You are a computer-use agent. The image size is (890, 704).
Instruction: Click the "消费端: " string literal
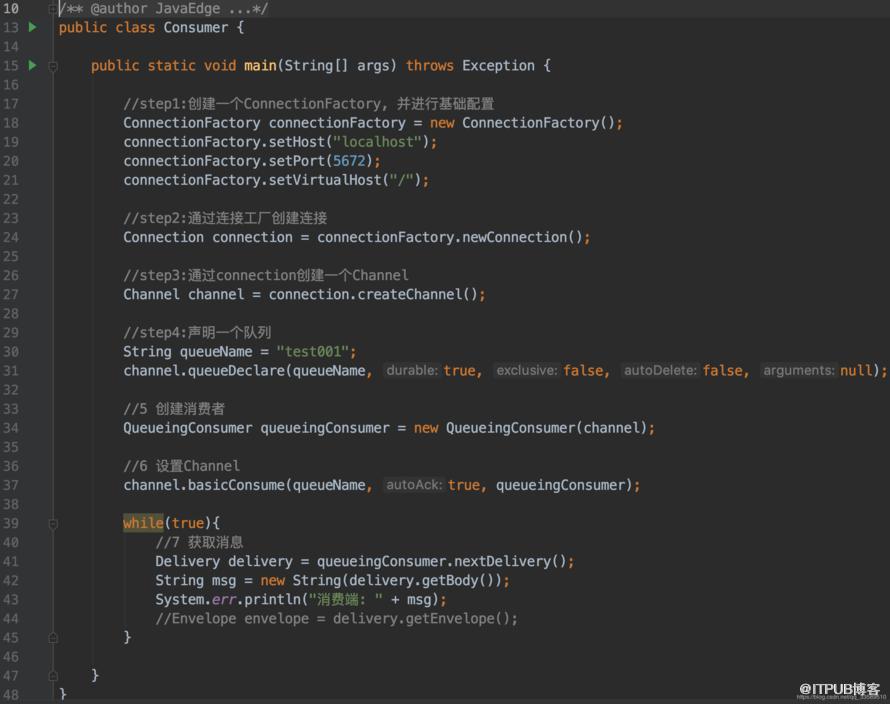(346, 600)
